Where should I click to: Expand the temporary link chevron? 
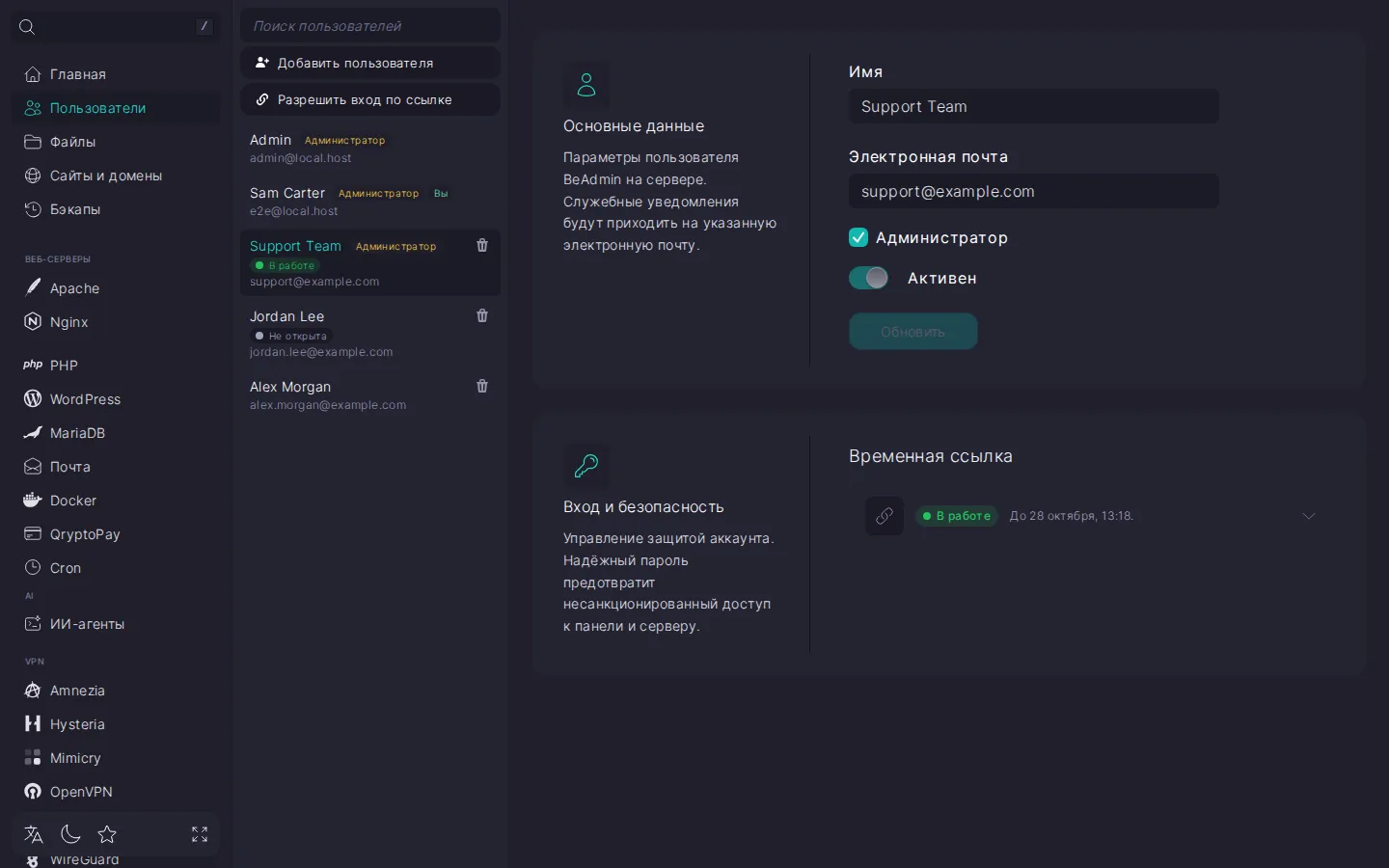coord(1309,516)
